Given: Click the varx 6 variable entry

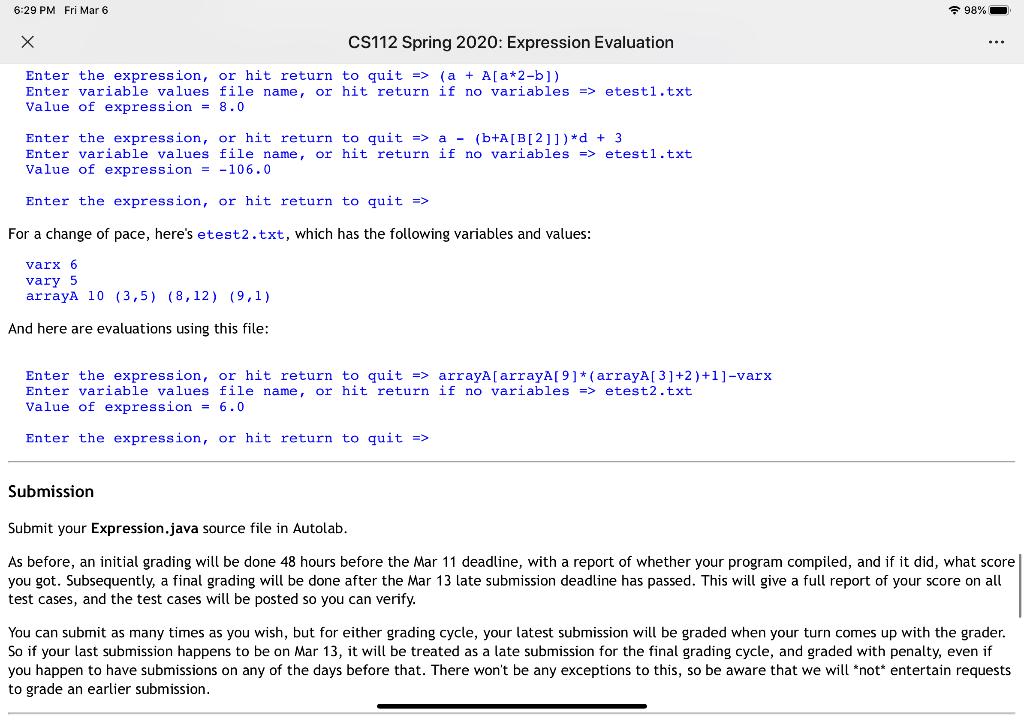Looking at the screenshot, I should (50, 264).
